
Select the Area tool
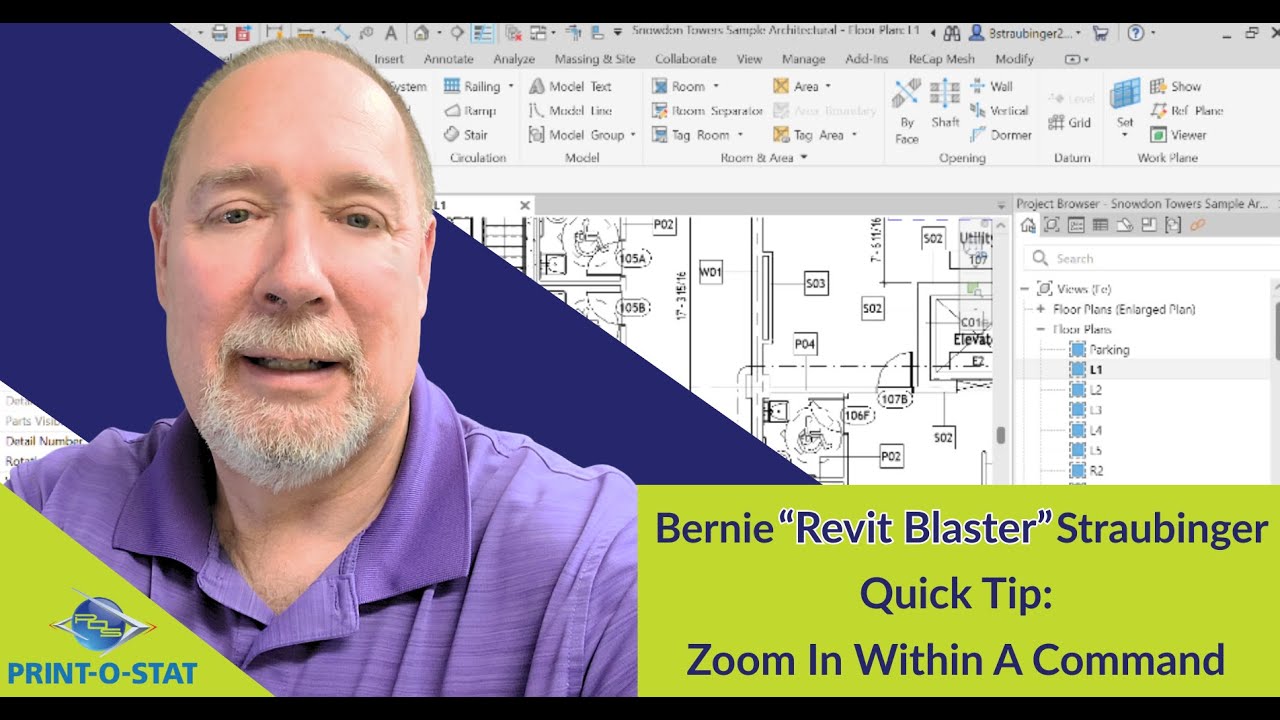(796, 86)
